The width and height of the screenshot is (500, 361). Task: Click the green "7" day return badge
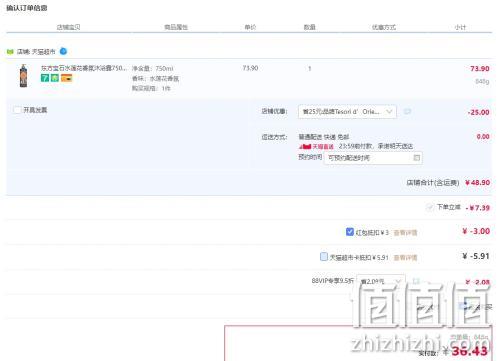(x=45, y=78)
